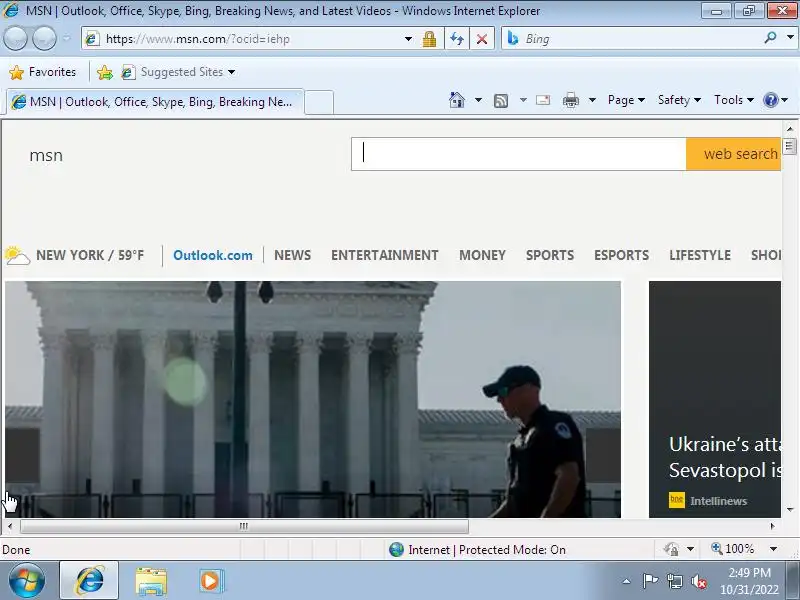Click Internet Protected Mode status zone
800x600 pixels.
click(478, 549)
